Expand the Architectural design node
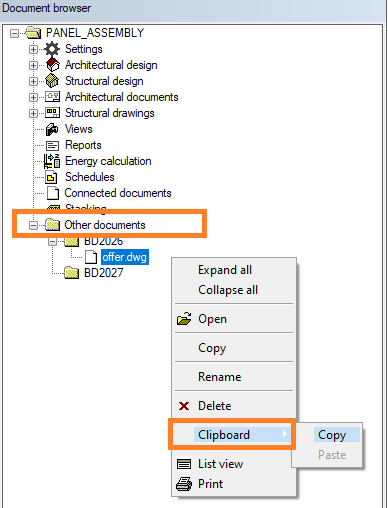The width and height of the screenshot is (388, 508). (x=33, y=65)
